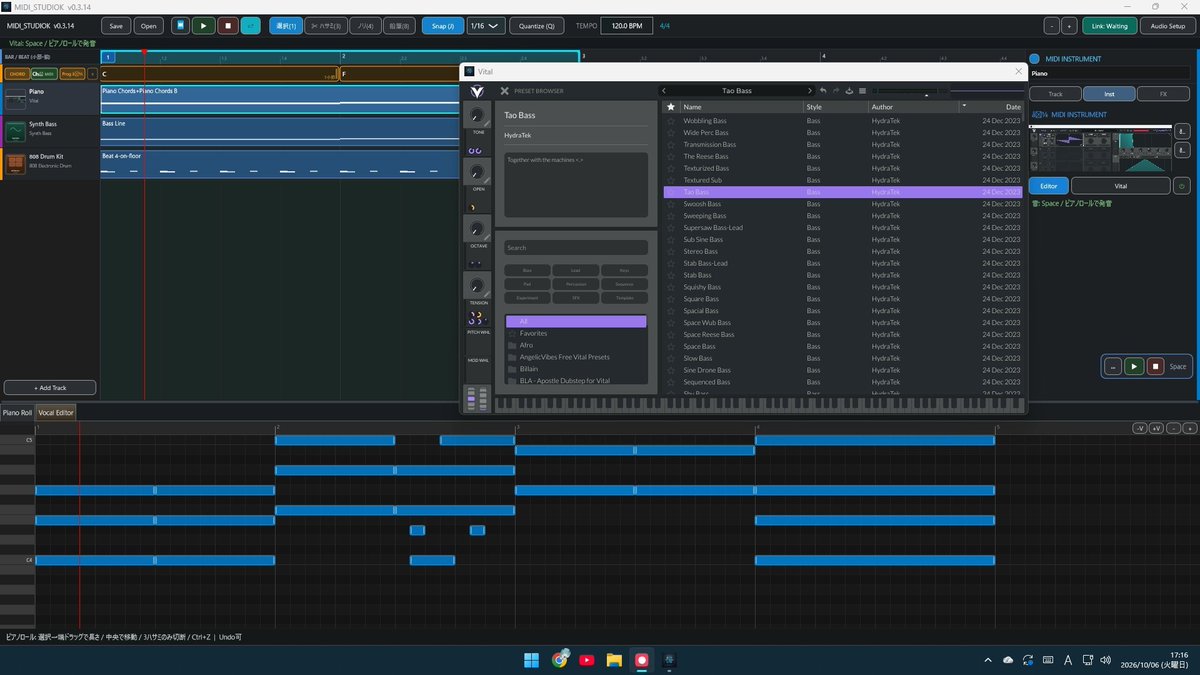
Task: Select the Space Wub Bass preset
Action: click(843, 323)
